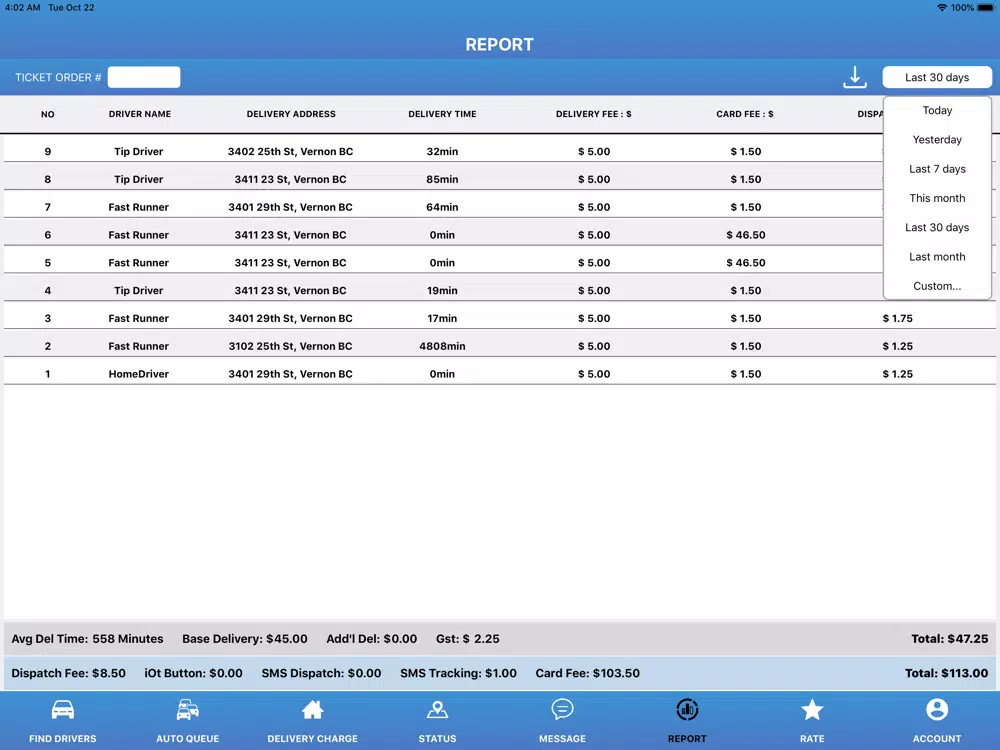
Task: Tap the 4:02 AM clock in status bar
Action: click(22, 8)
